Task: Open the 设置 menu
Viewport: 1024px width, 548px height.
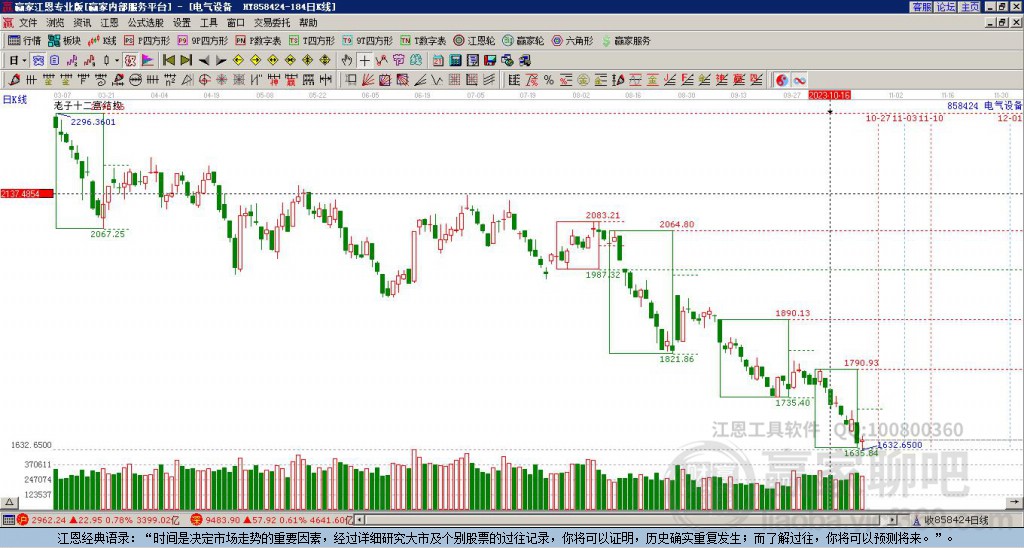Action: tap(182, 23)
